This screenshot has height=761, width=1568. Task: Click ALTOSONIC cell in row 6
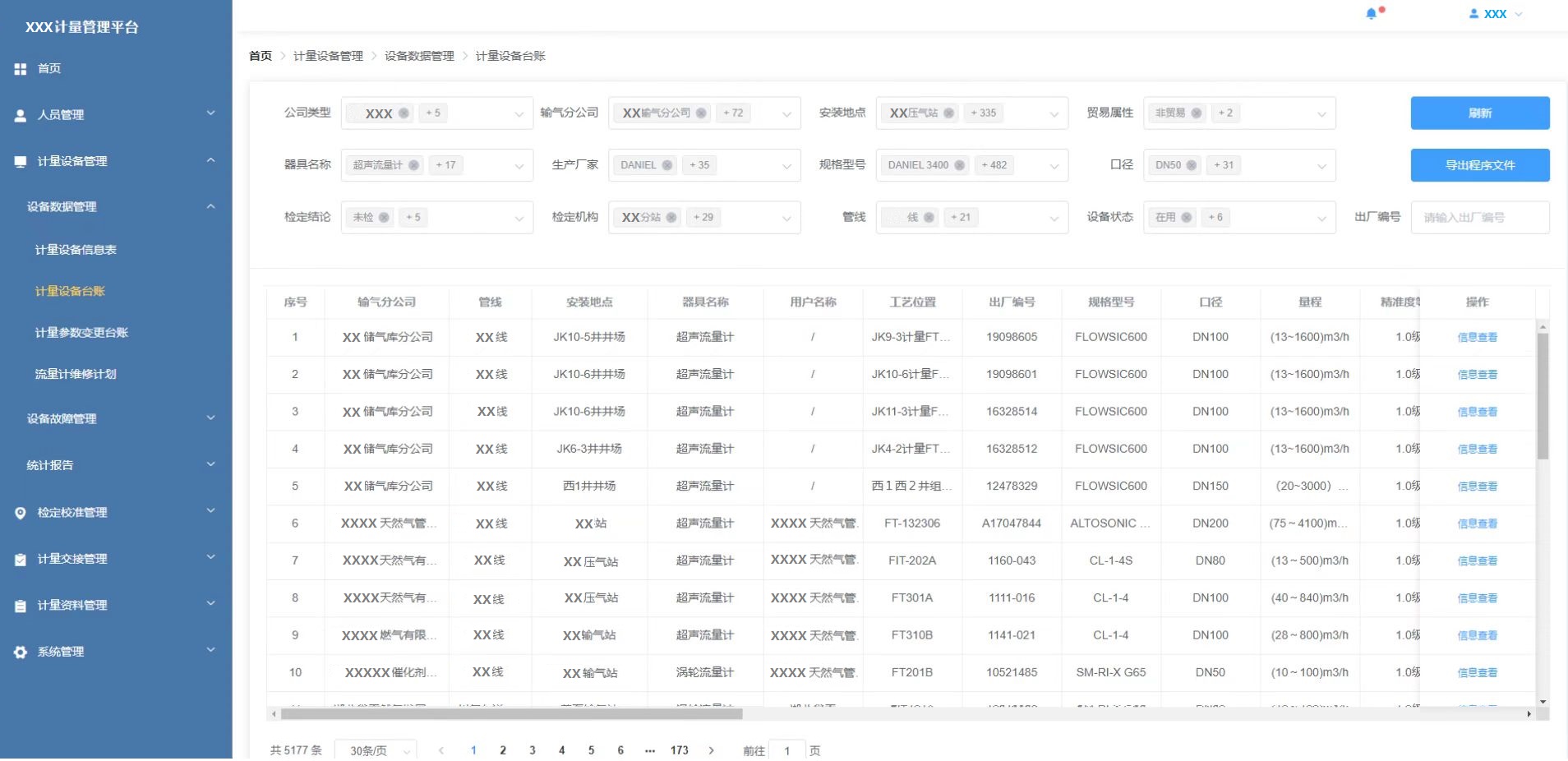(x=1110, y=524)
